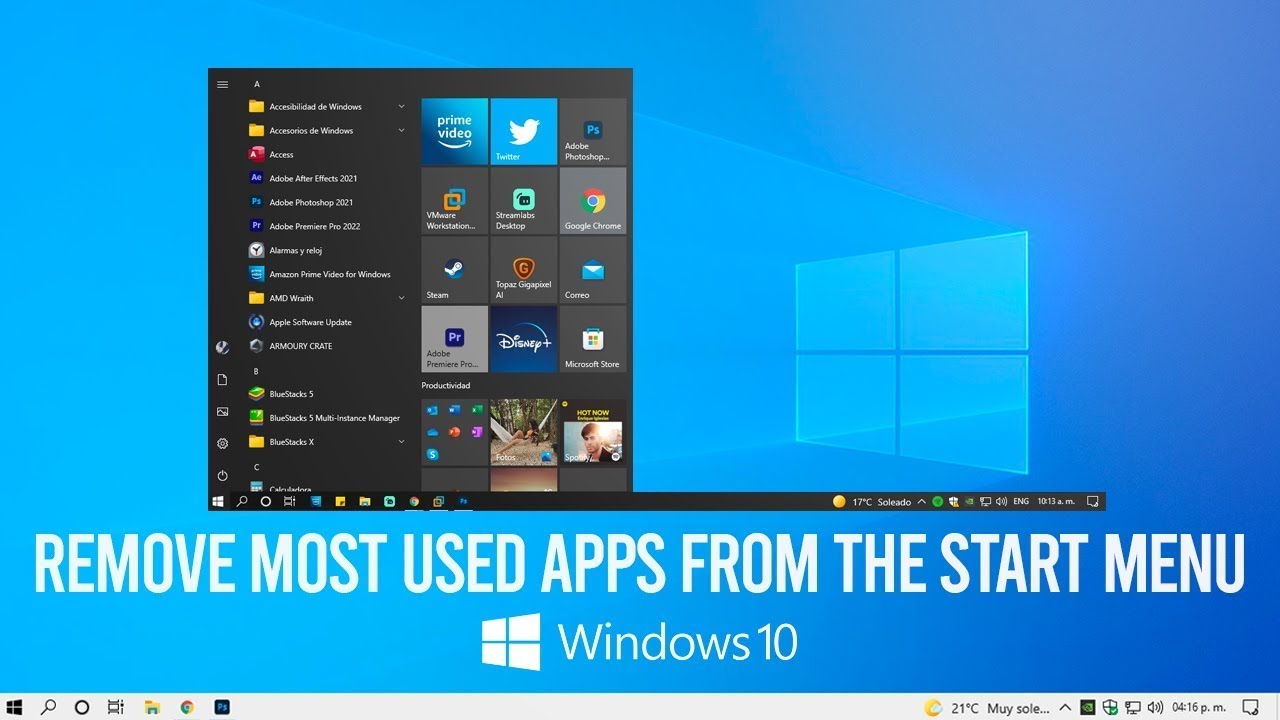Screen dimensions: 1280x720
Task: Launch the Adobe Photoshop tile
Action: pos(593,131)
